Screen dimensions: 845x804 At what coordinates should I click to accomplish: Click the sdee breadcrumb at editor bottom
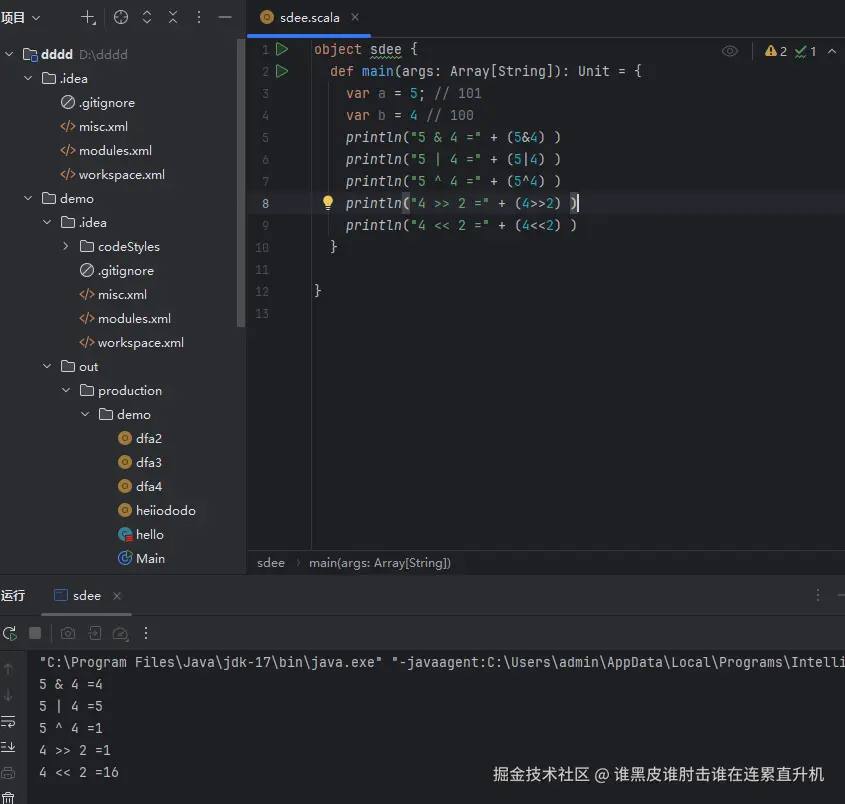[x=271, y=563]
